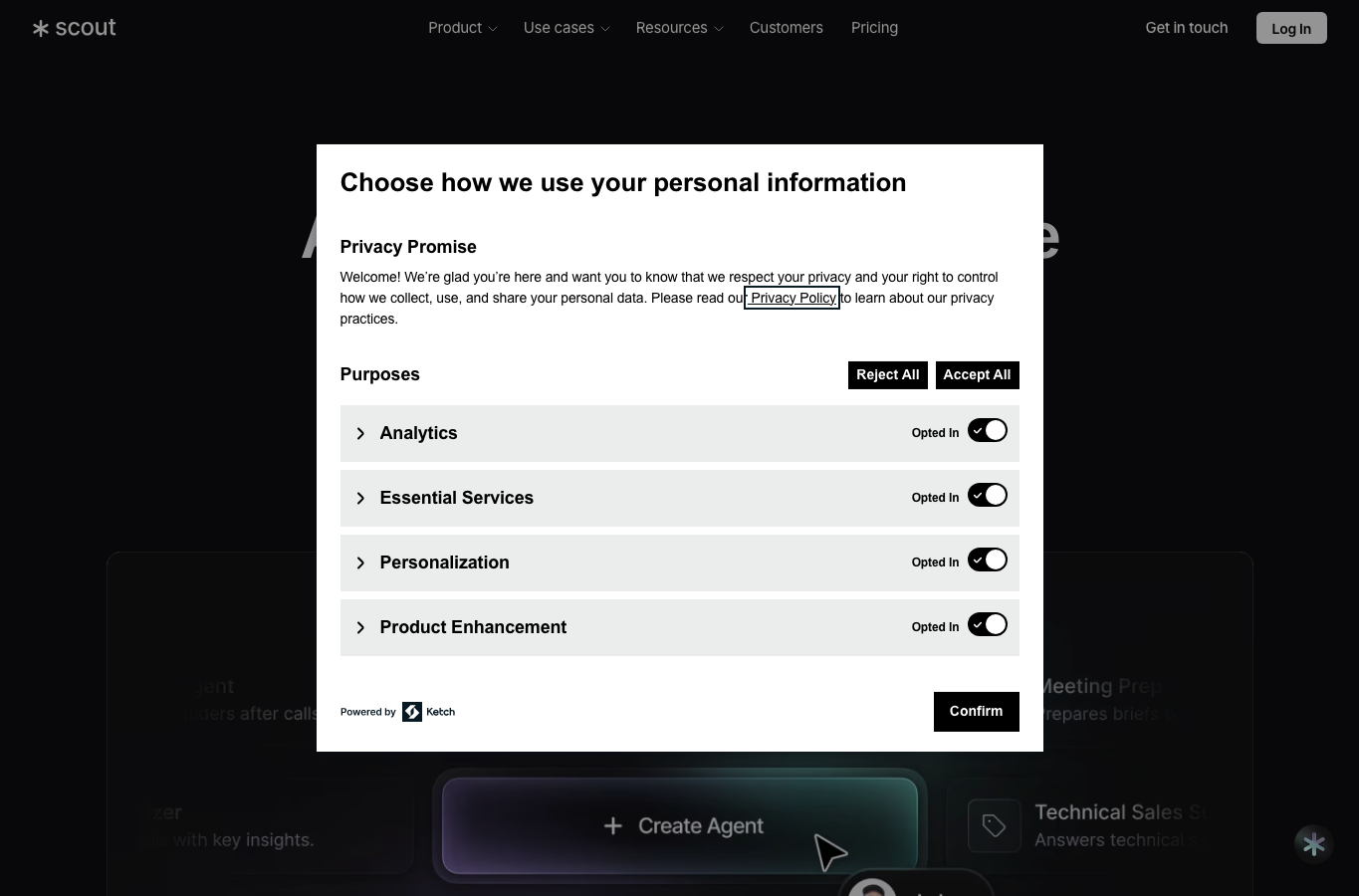Click the tag icon beside Technical Sales
1359x896 pixels.
pyautogui.click(x=994, y=825)
